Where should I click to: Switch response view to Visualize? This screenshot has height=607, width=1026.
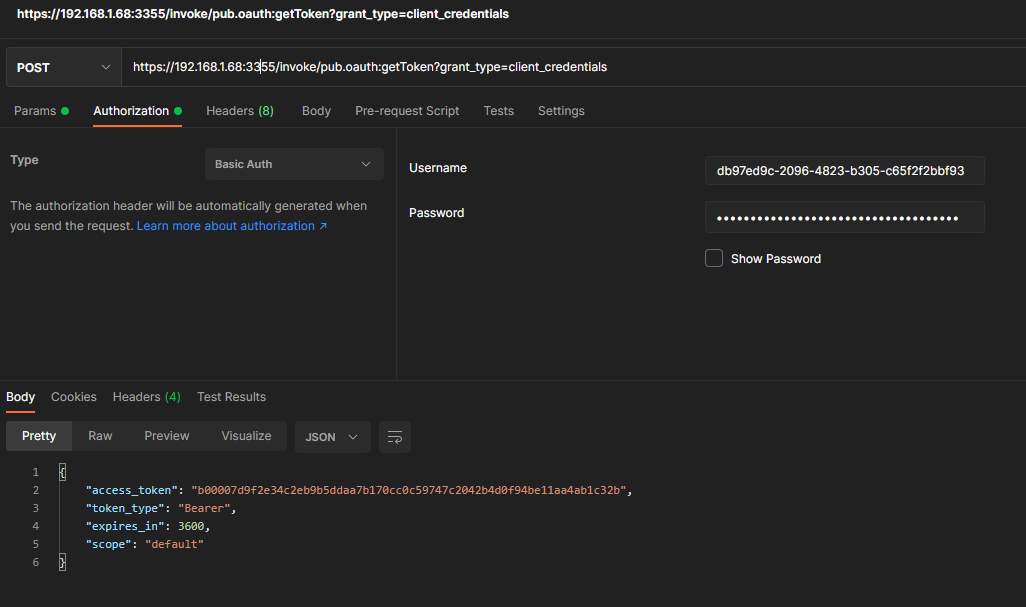(x=246, y=436)
